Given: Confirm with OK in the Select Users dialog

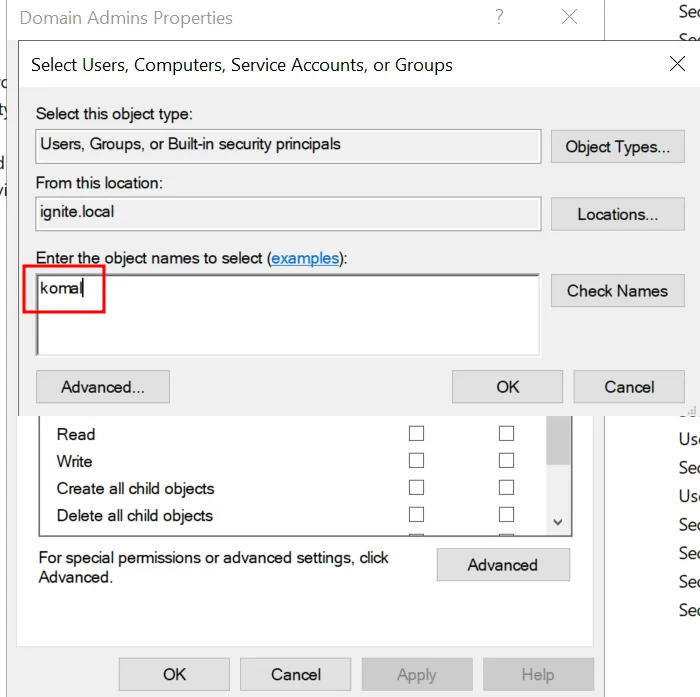Looking at the screenshot, I should (x=507, y=387).
